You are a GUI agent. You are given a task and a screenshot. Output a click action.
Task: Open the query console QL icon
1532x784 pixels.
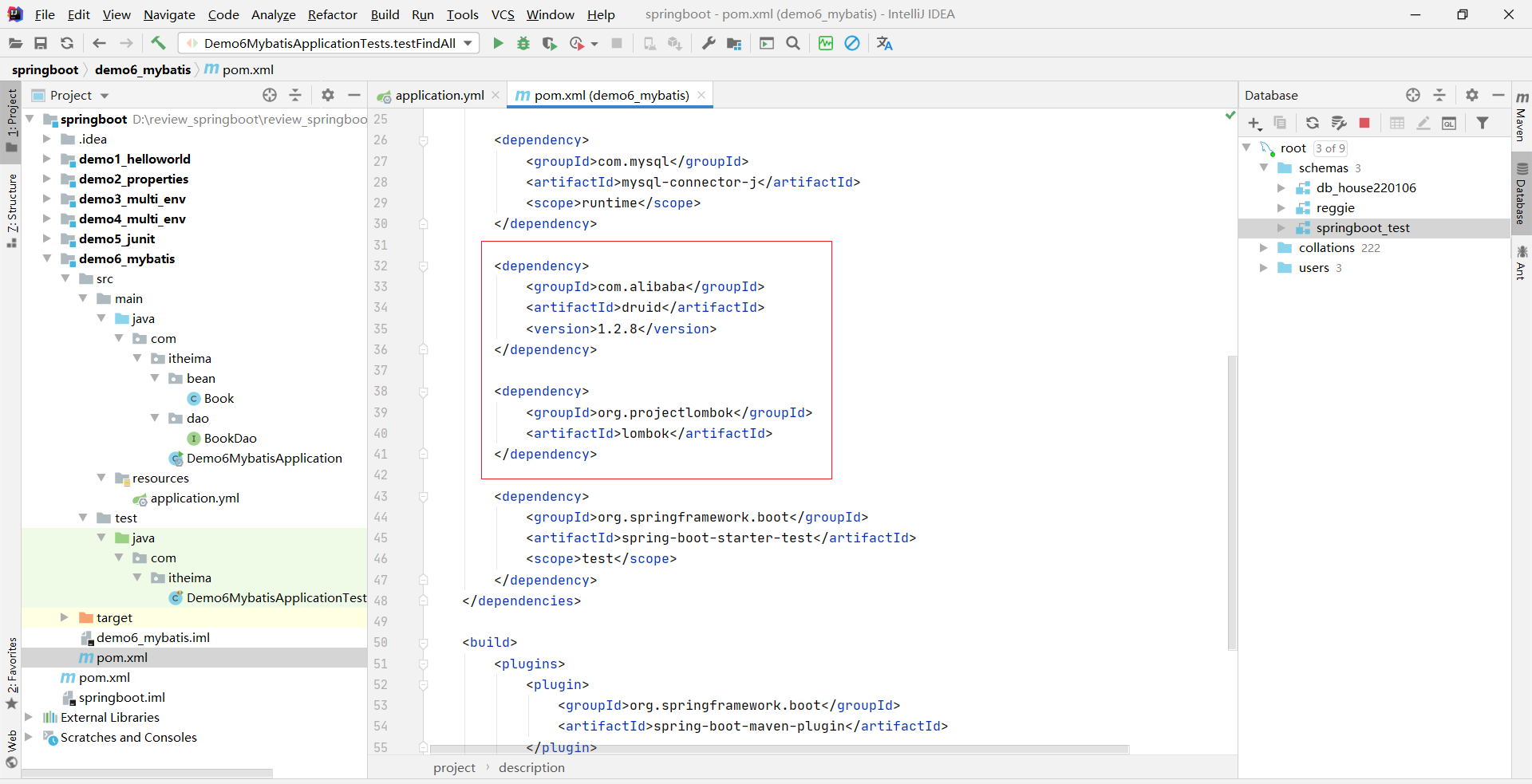tap(1449, 123)
